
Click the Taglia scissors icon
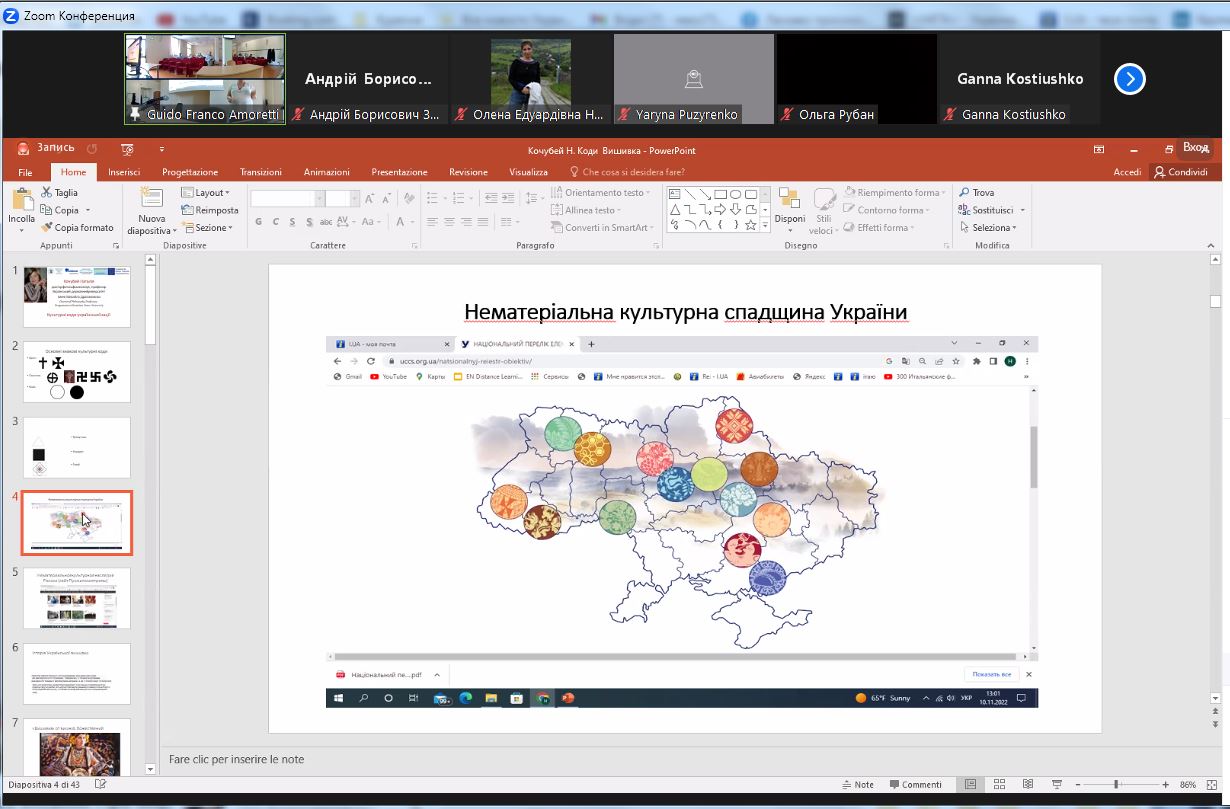click(x=46, y=193)
